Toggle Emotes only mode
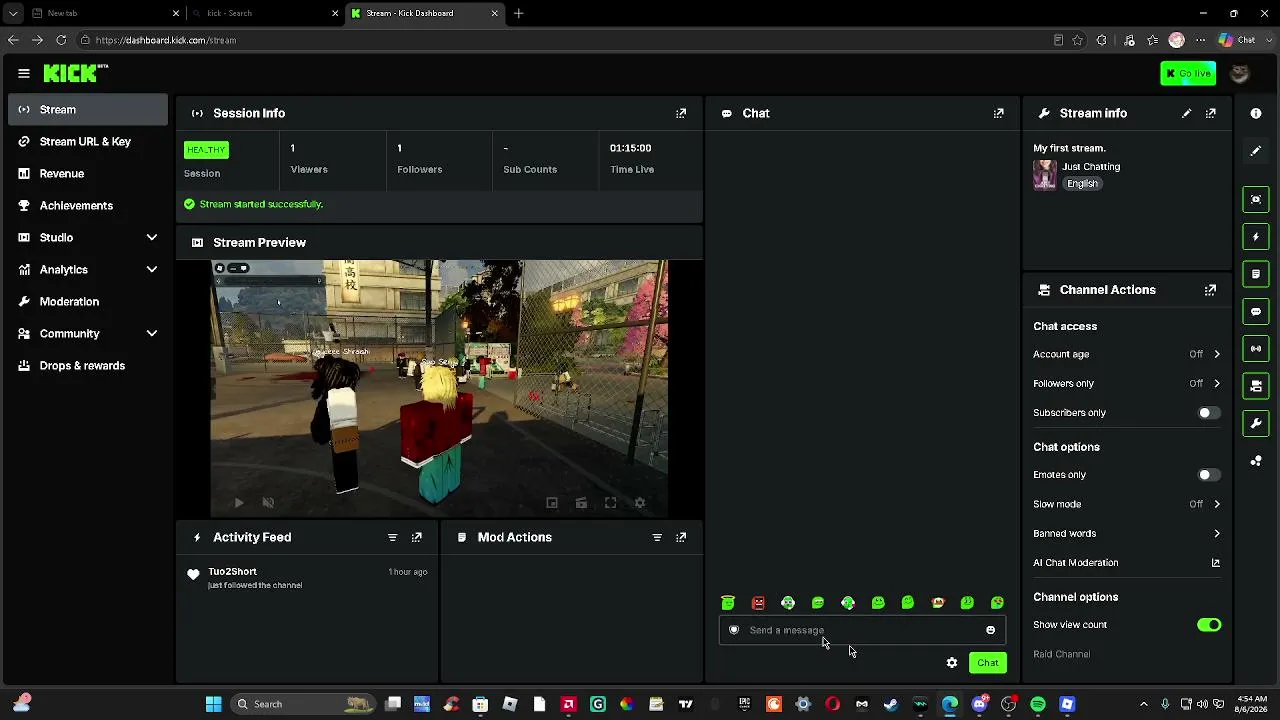Viewport: 1280px width, 720px height. pos(1209,475)
